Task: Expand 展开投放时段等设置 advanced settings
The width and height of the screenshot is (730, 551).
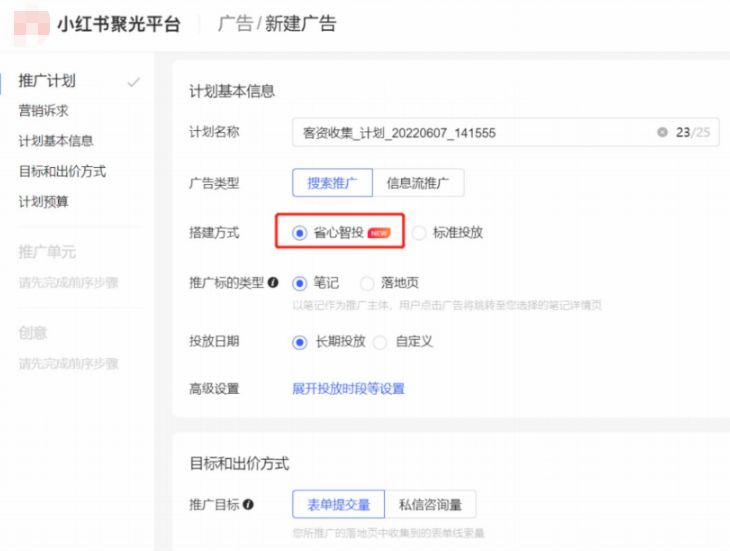Action: pyautogui.click(x=348, y=389)
